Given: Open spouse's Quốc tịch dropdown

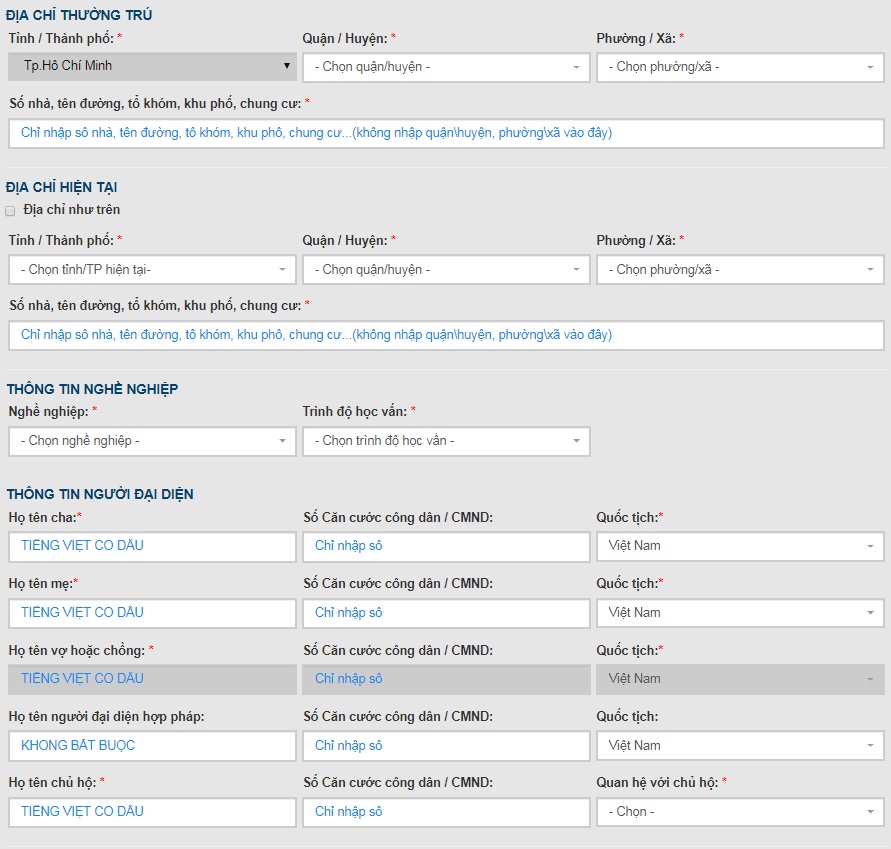Looking at the screenshot, I should tap(740, 679).
